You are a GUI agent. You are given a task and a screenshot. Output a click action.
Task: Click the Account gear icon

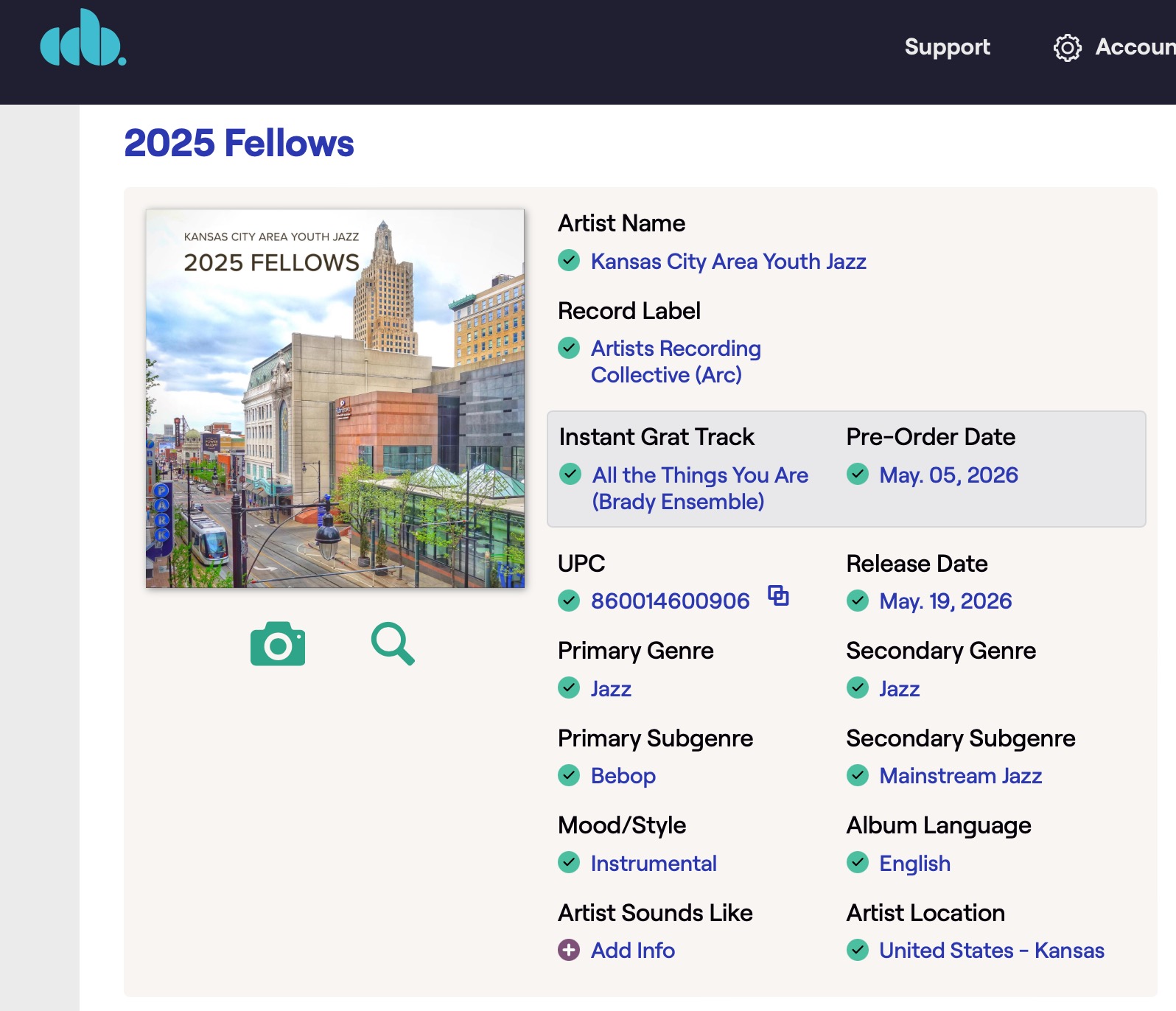pyautogui.click(x=1067, y=47)
